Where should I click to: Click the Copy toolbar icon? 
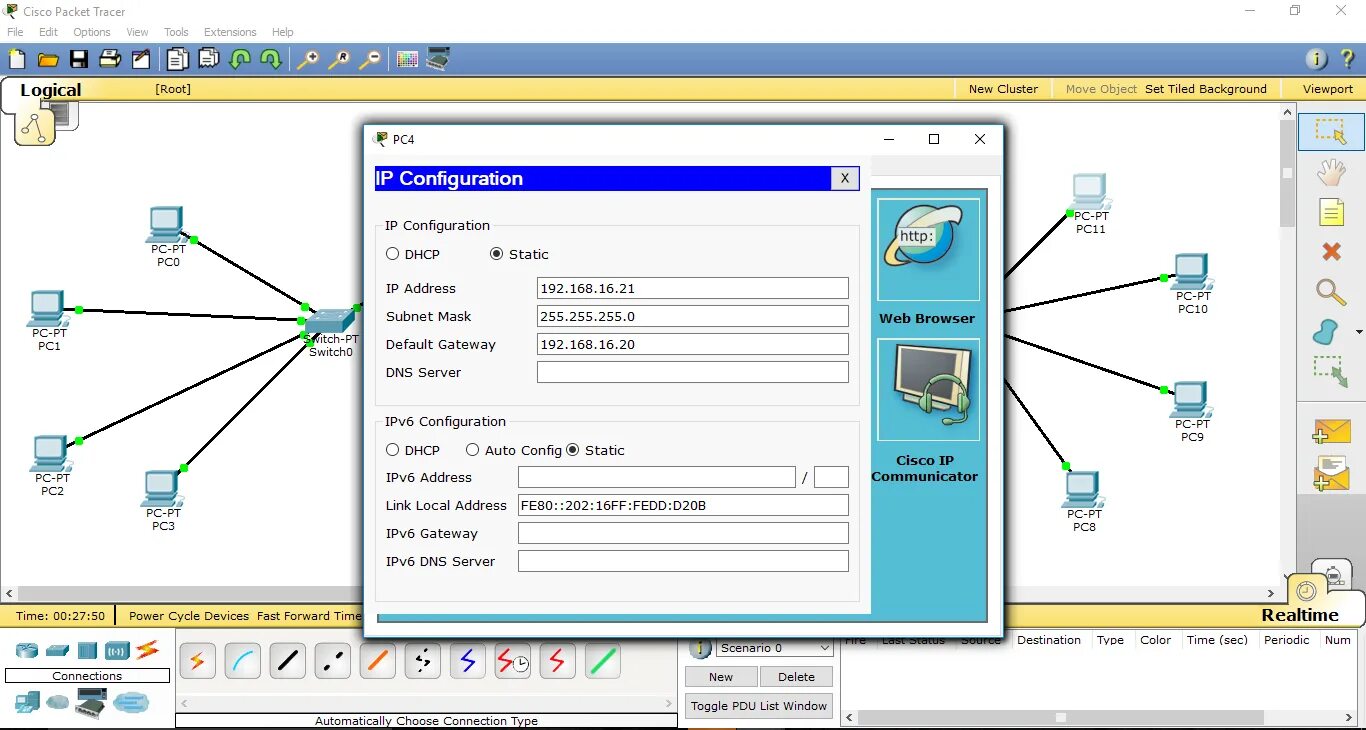click(x=178, y=60)
